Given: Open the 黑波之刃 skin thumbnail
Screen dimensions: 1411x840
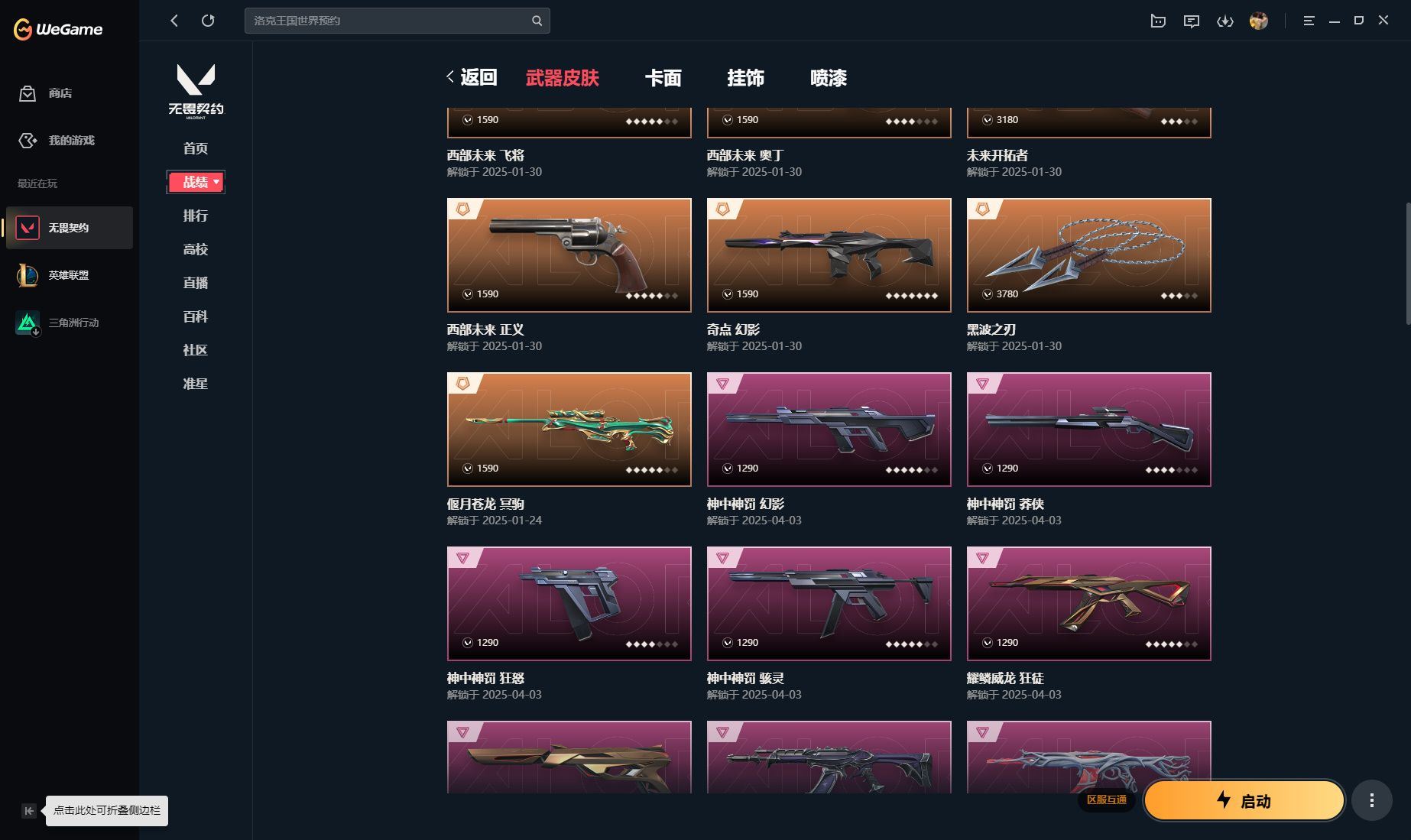Looking at the screenshot, I should pyautogui.click(x=1088, y=255).
